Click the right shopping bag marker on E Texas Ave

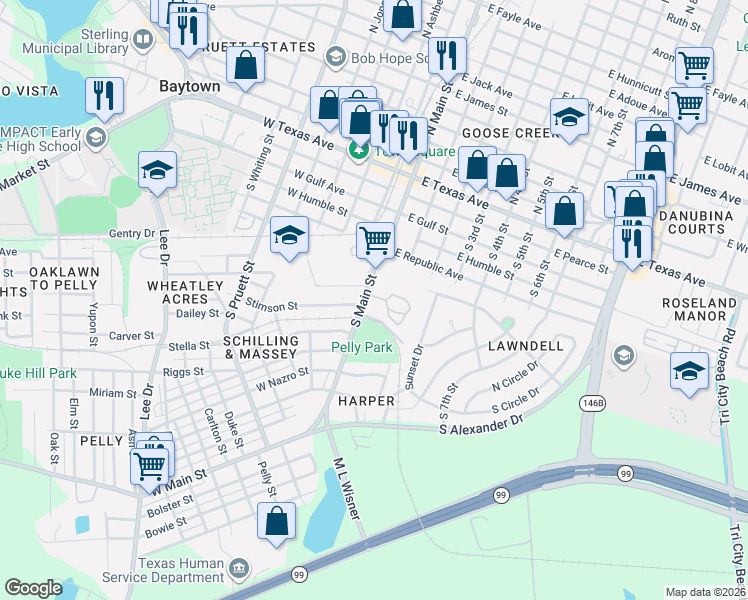click(507, 174)
